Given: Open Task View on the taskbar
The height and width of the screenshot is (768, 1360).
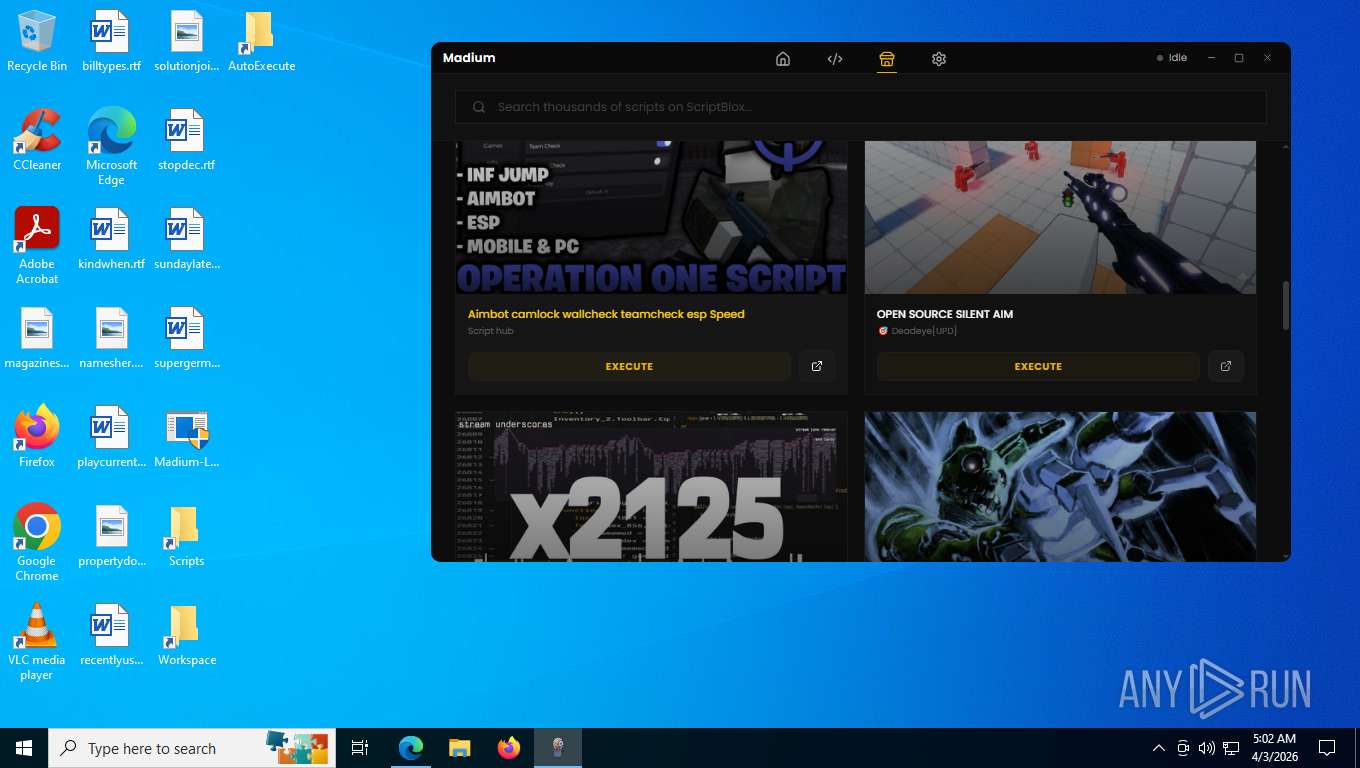Looking at the screenshot, I should (360, 748).
